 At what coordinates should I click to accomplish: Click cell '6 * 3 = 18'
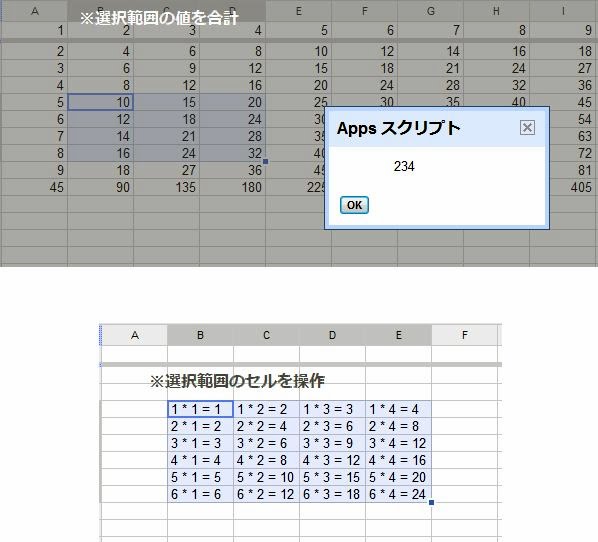[332, 494]
